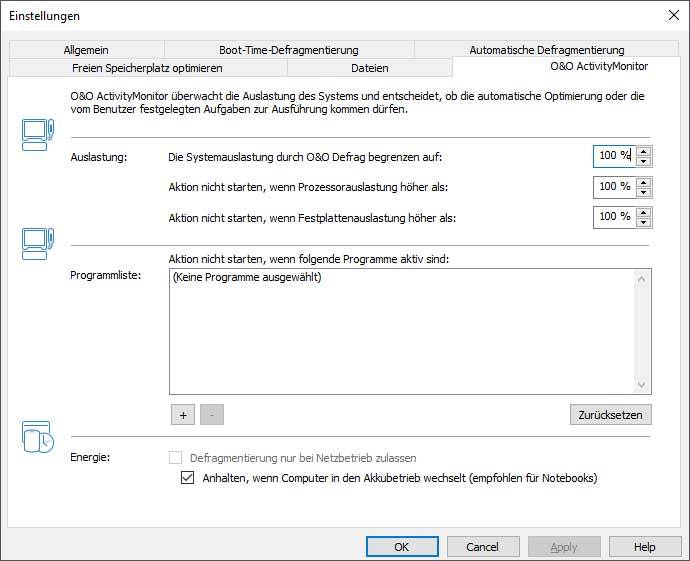Click the Zurücksetzen button

pyautogui.click(x=610, y=415)
